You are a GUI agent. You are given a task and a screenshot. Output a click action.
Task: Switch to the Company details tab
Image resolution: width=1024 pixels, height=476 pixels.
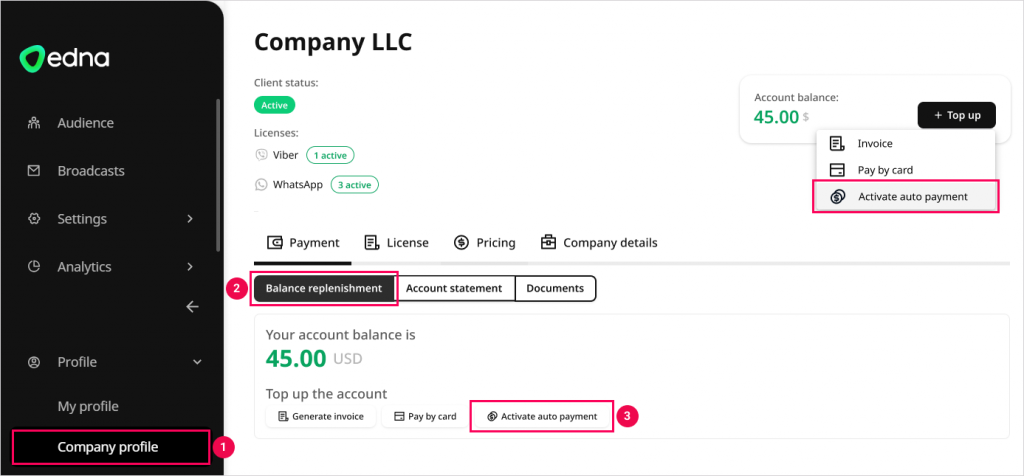pyautogui.click(x=598, y=243)
